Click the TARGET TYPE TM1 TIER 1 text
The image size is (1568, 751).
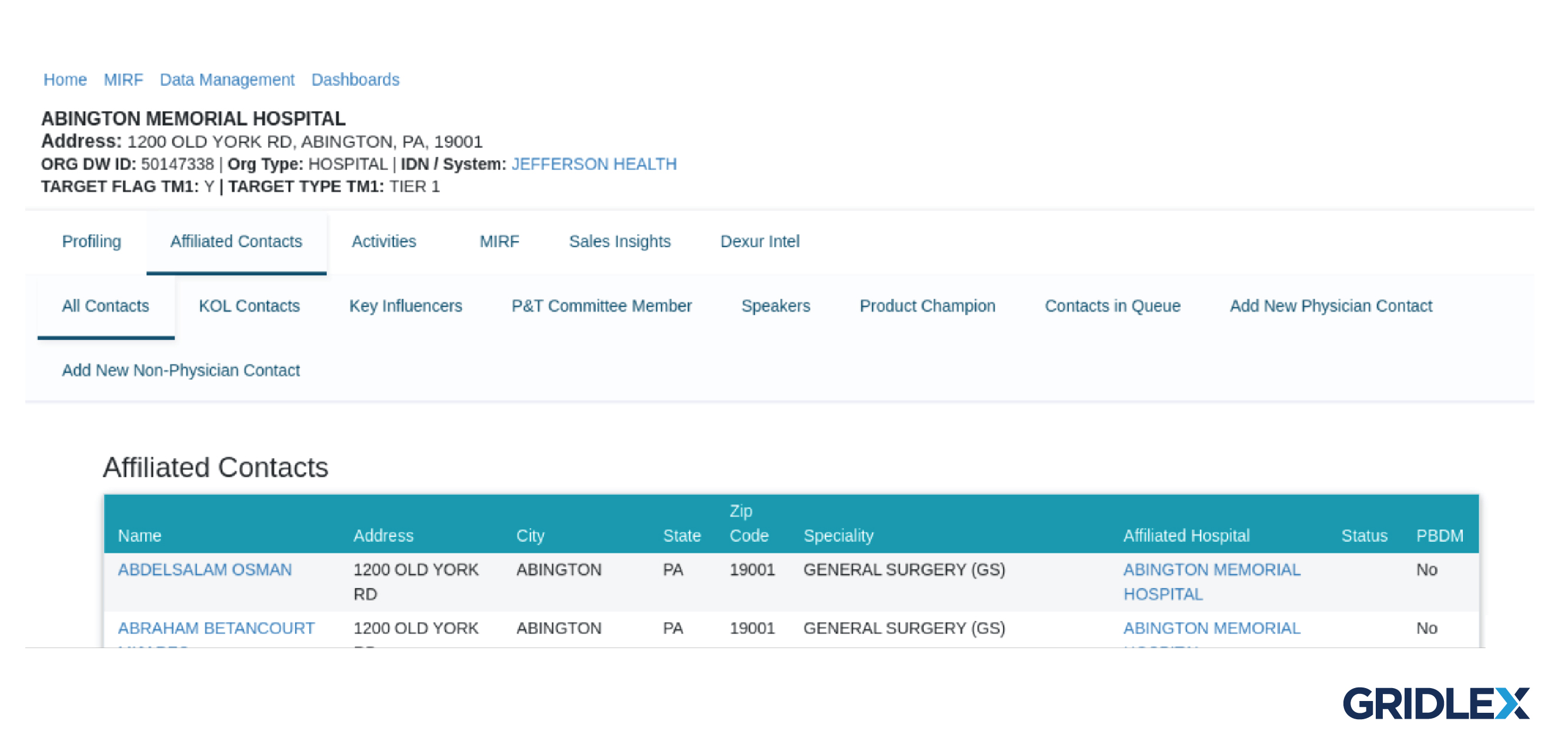coord(333,186)
